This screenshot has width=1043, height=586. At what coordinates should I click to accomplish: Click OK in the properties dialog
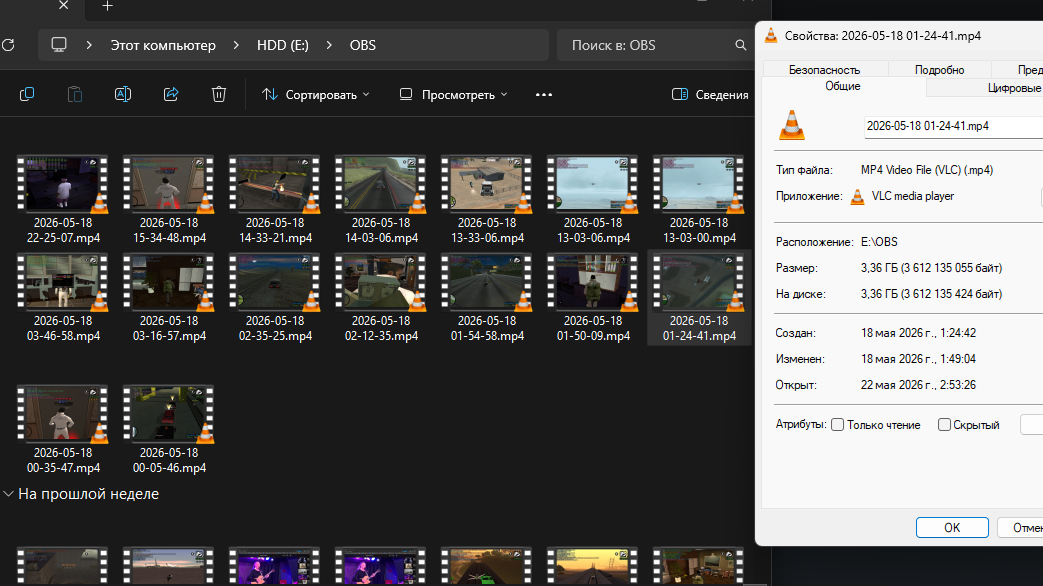tap(952, 527)
